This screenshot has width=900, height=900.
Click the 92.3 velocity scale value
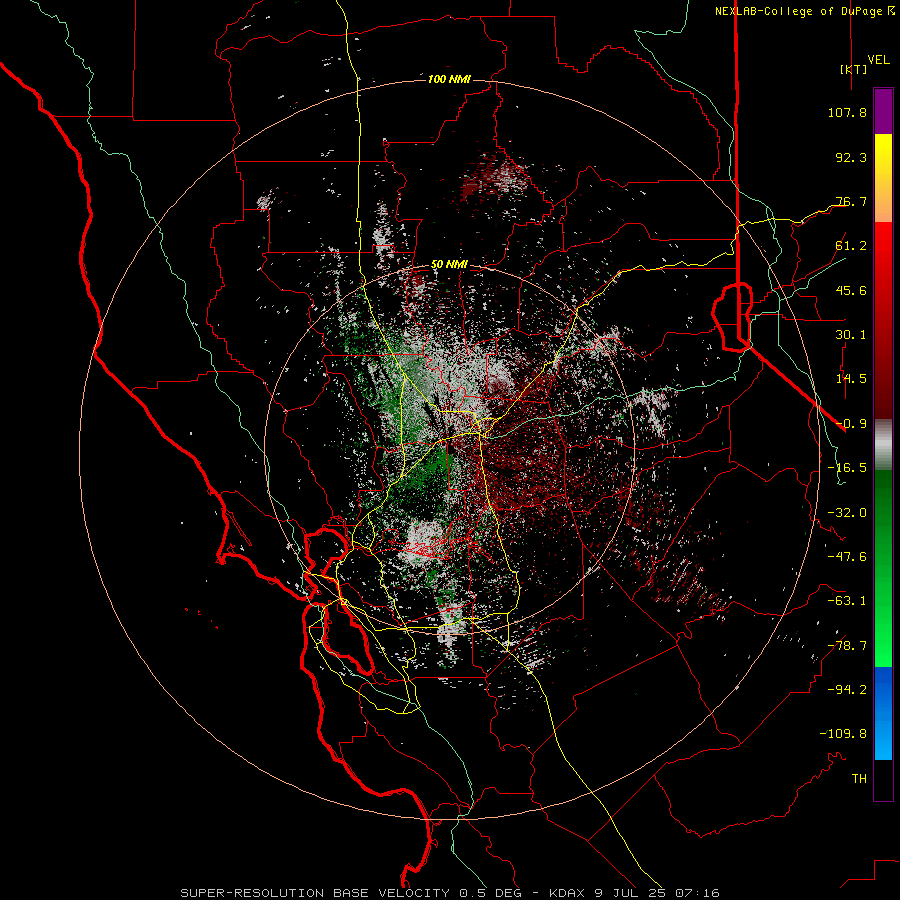point(851,157)
